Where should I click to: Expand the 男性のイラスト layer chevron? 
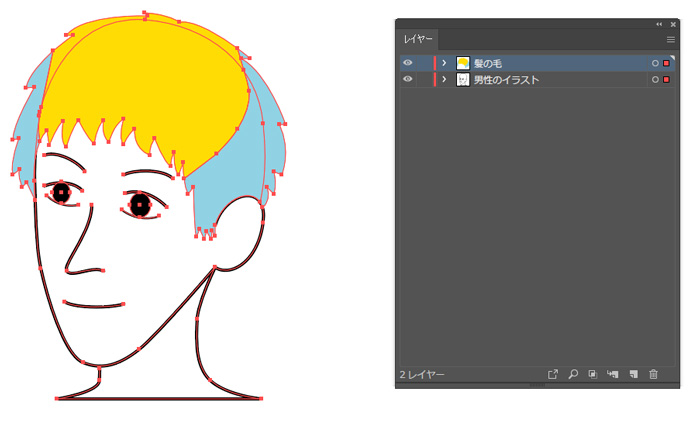pos(444,79)
